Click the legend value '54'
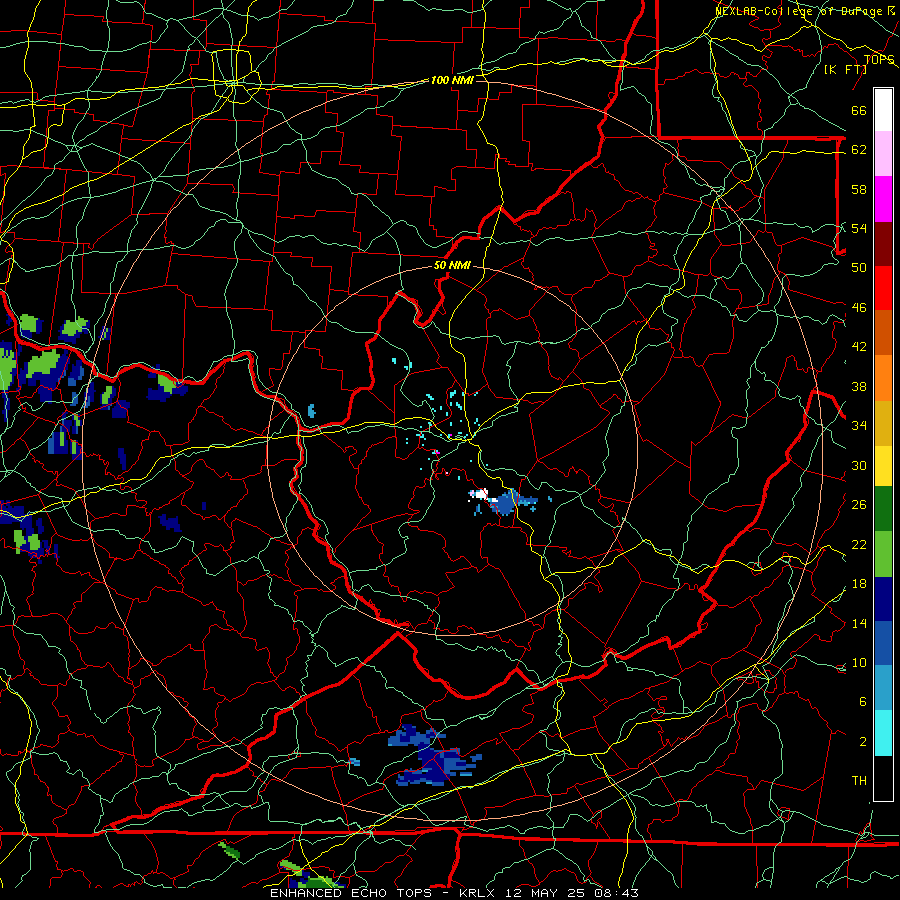 tap(859, 228)
